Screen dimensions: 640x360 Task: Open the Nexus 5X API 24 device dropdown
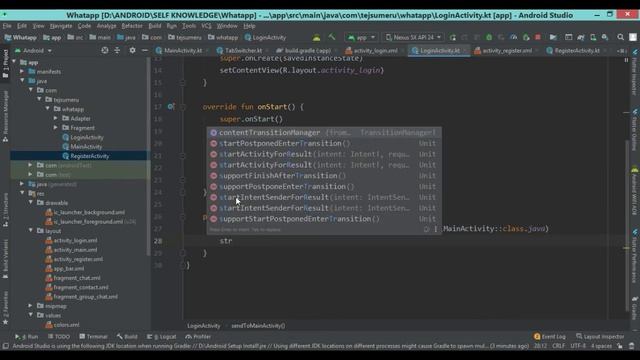(x=413, y=37)
